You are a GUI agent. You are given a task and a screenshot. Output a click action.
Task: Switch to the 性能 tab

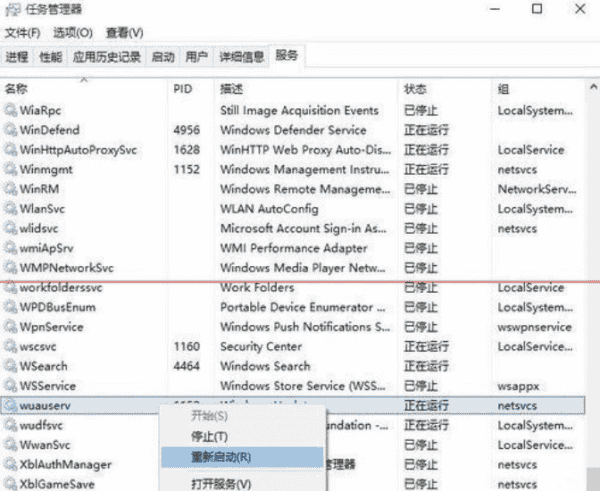(x=50, y=56)
